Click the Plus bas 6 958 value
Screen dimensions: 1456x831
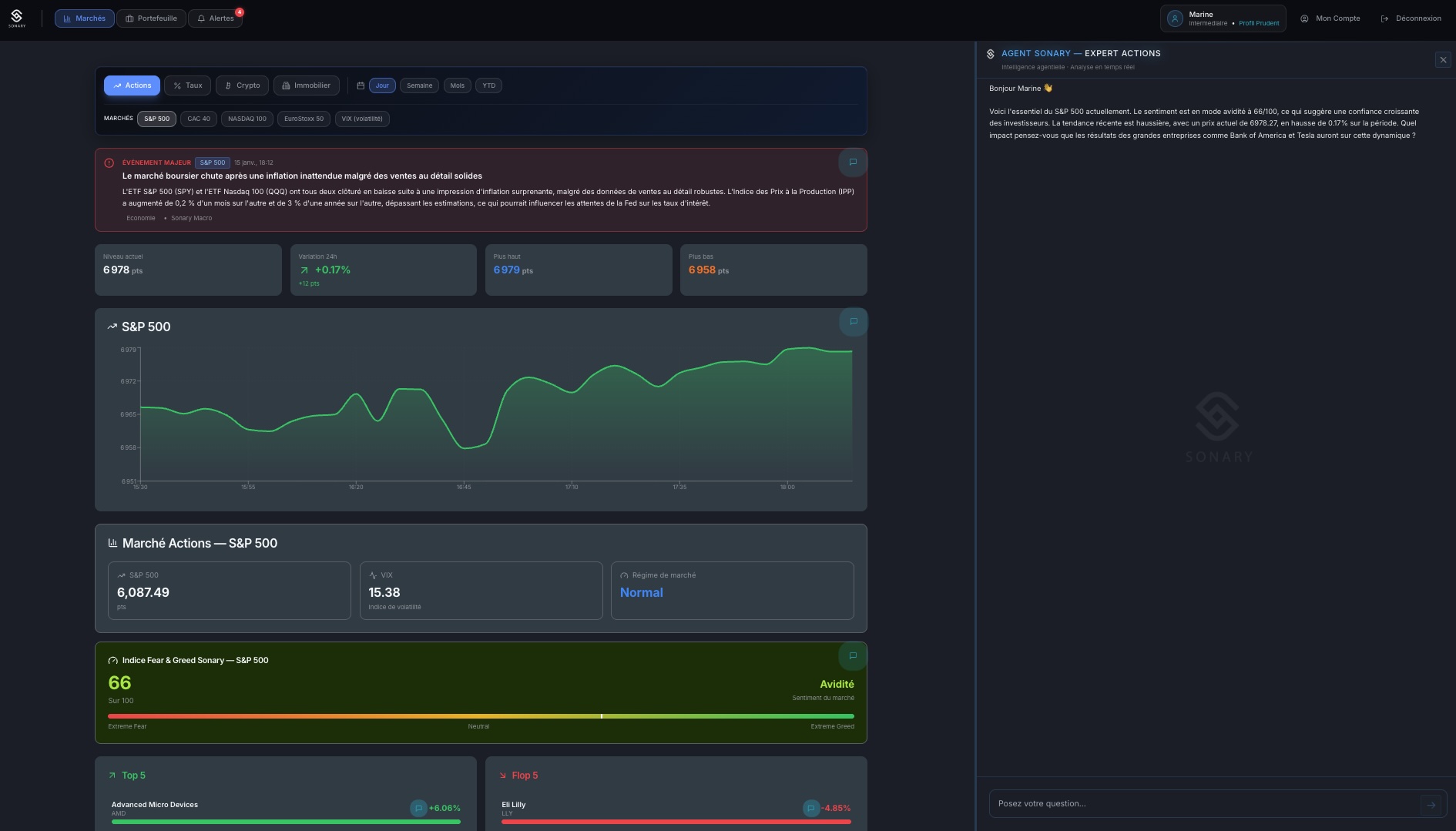tap(702, 270)
